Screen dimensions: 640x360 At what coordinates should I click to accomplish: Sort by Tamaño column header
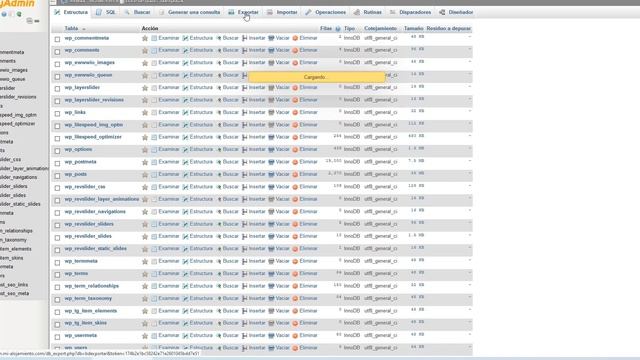(413, 29)
